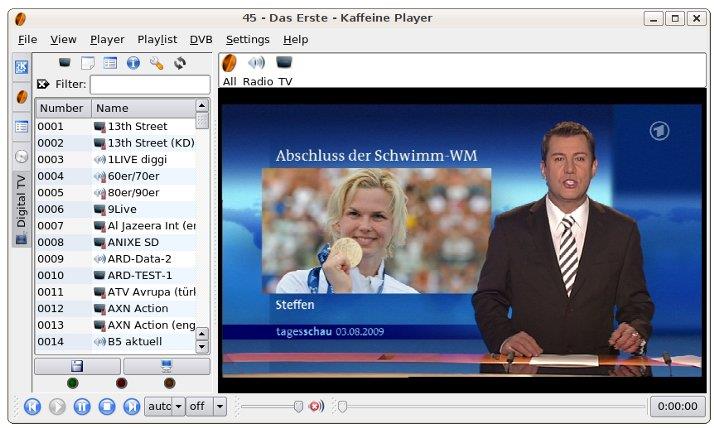
Task: Select channel 13th Street
Action: (137, 126)
